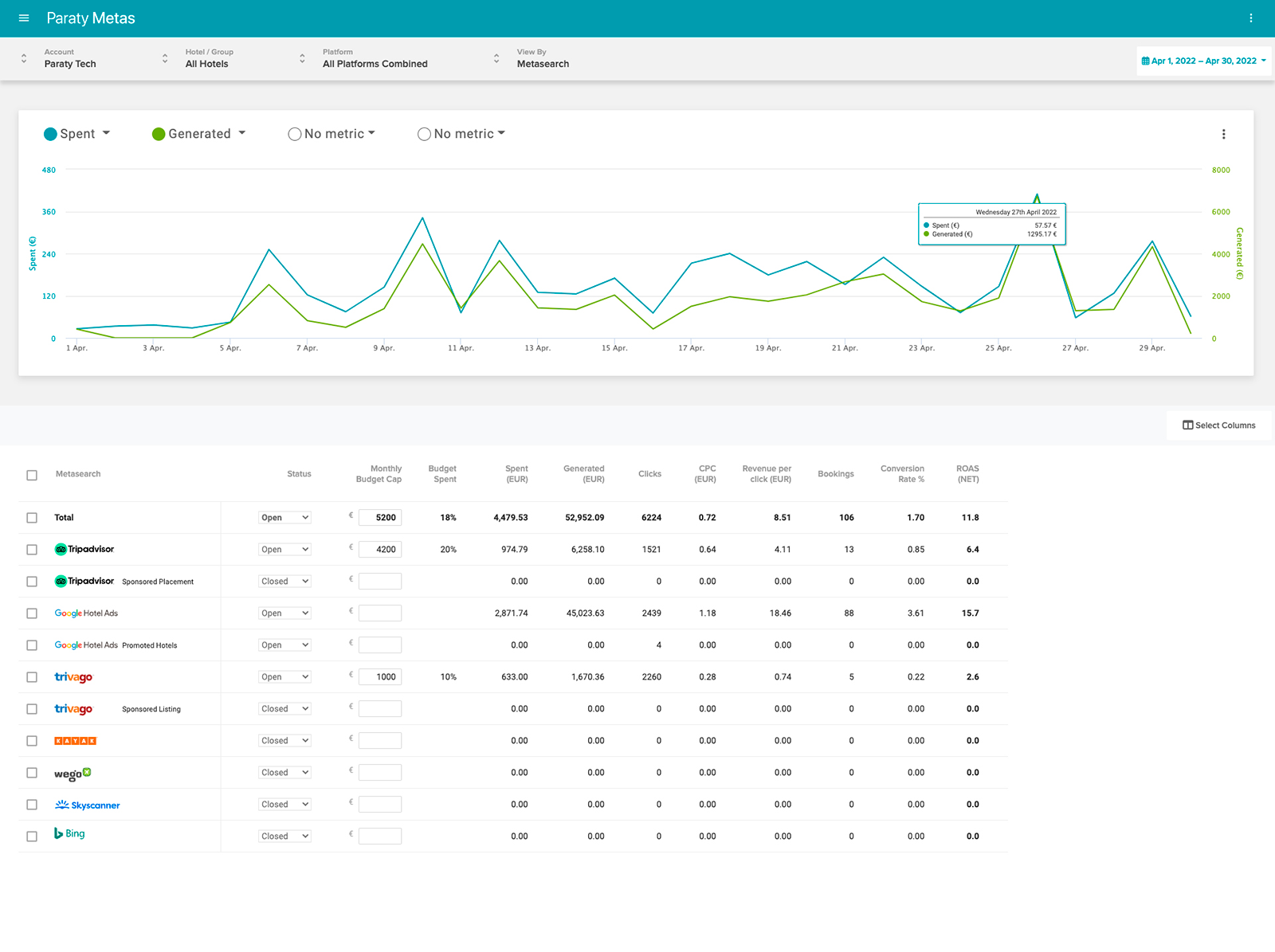Check the Skyscanner row checkbox
This screenshot has width=1275, height=952.
click(32, 805)
